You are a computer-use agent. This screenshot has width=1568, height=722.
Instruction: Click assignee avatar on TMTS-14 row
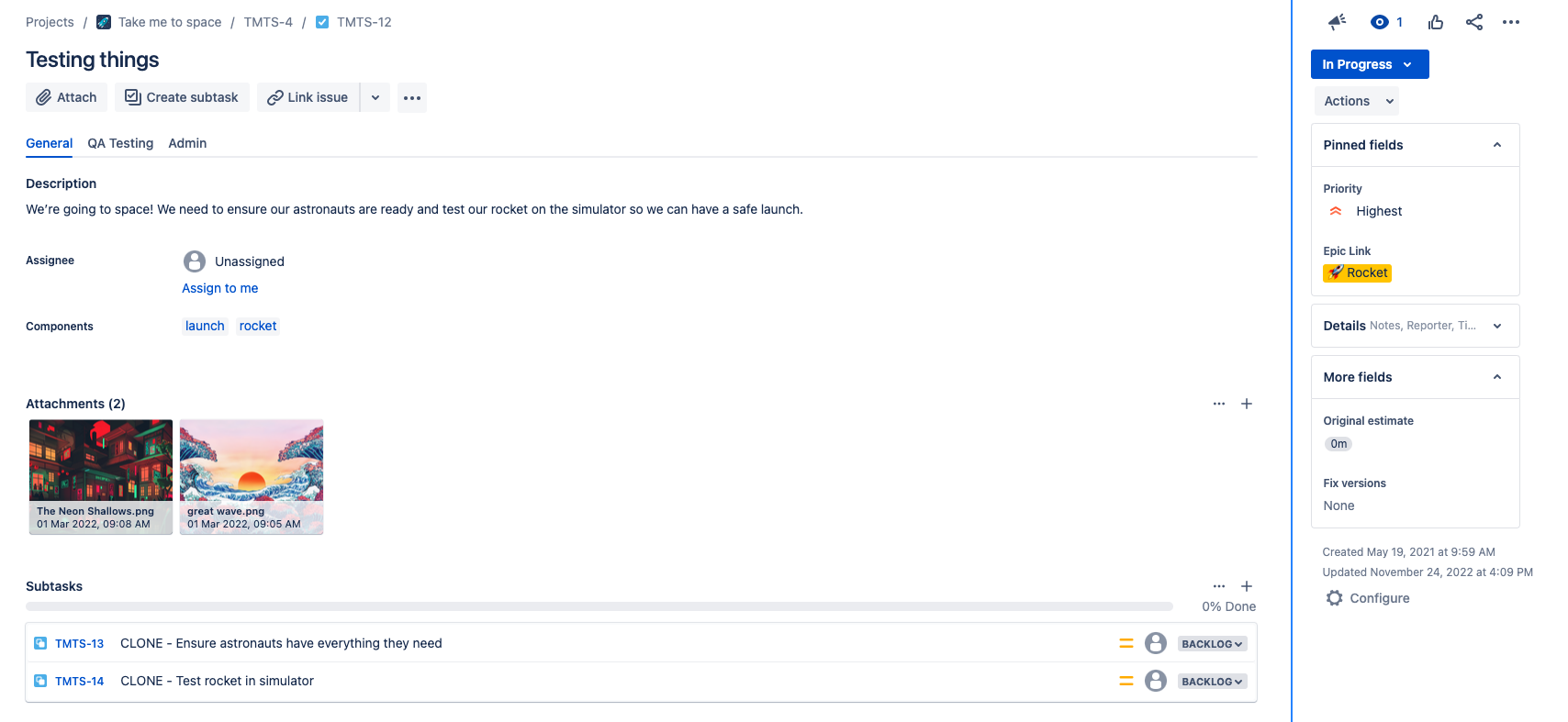pos(1156,681)
